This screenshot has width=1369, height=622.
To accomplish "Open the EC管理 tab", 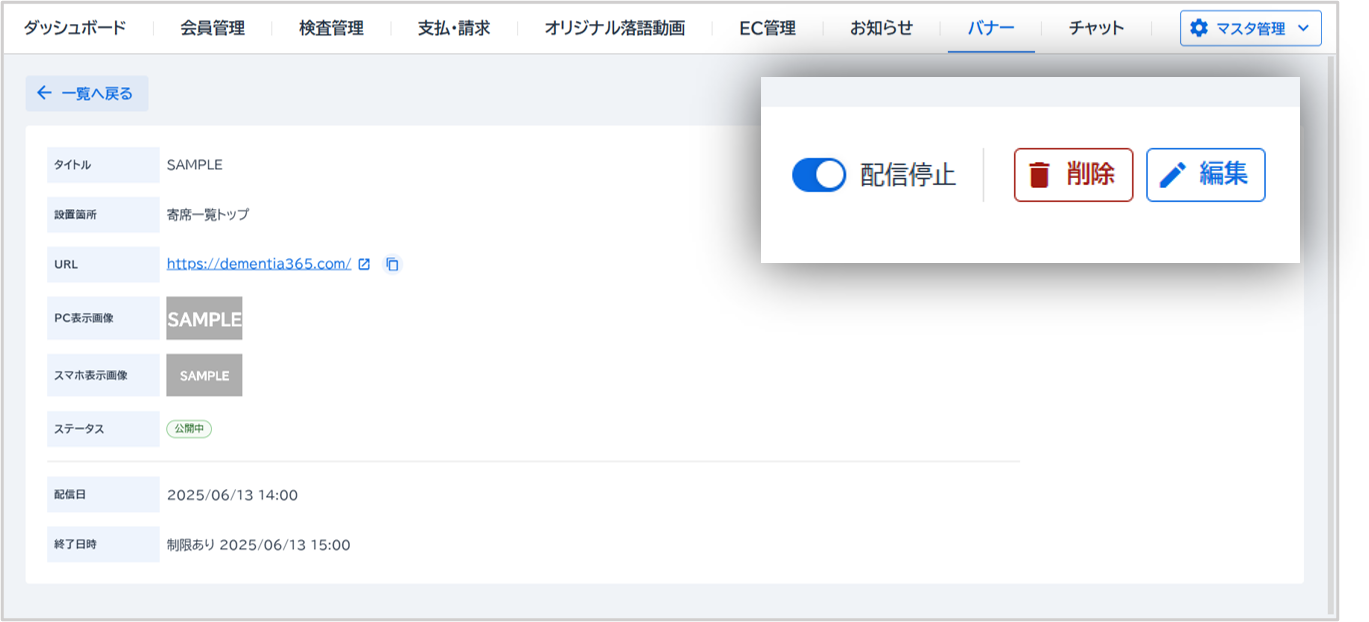I will pyautogui.click(x=767, y=28).
